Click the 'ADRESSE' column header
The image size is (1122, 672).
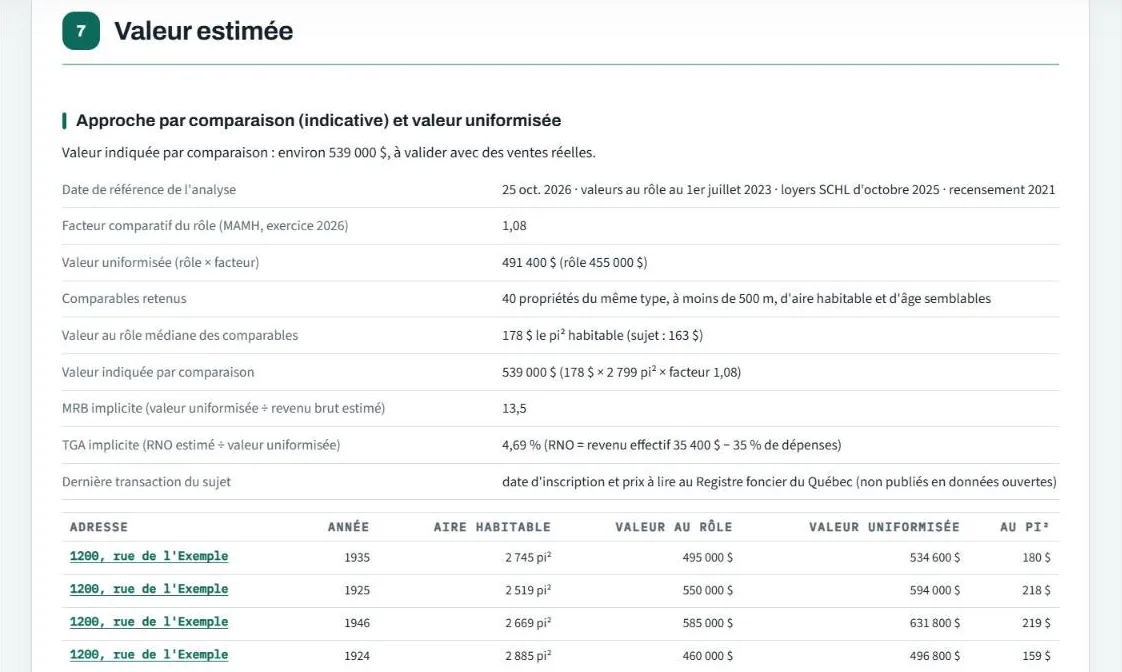click(x=99, y=527)
